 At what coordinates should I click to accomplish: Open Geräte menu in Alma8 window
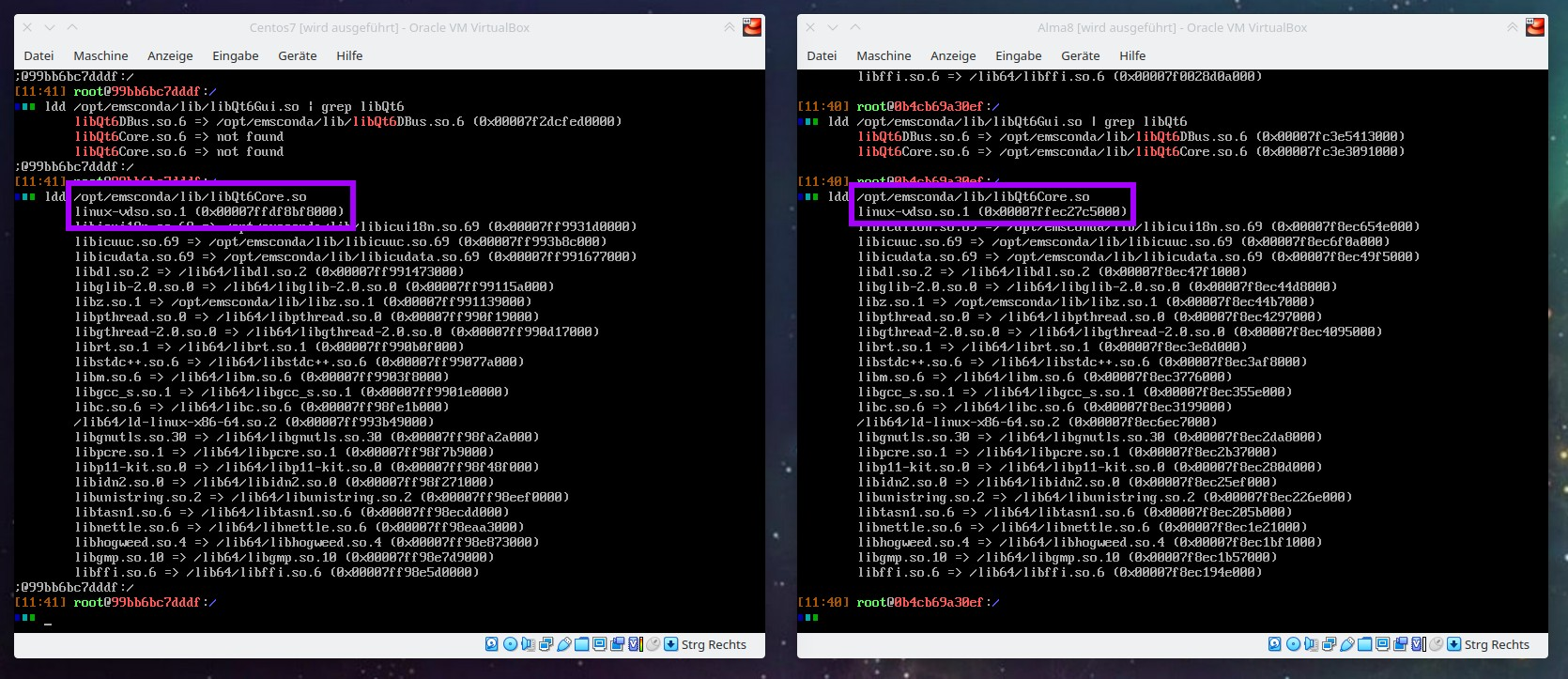coord(1081,55)
